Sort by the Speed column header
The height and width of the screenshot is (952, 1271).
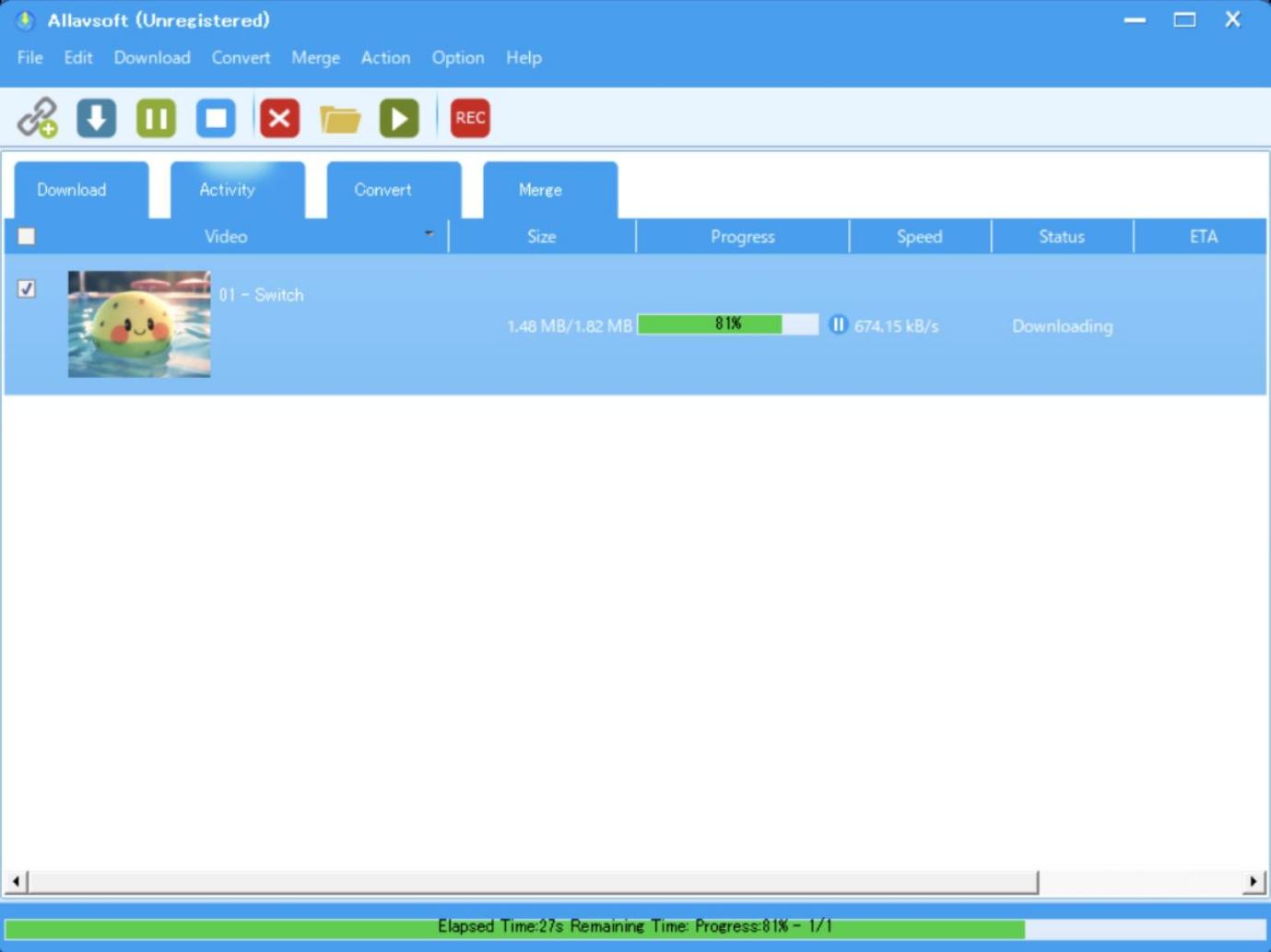[920, 237]
